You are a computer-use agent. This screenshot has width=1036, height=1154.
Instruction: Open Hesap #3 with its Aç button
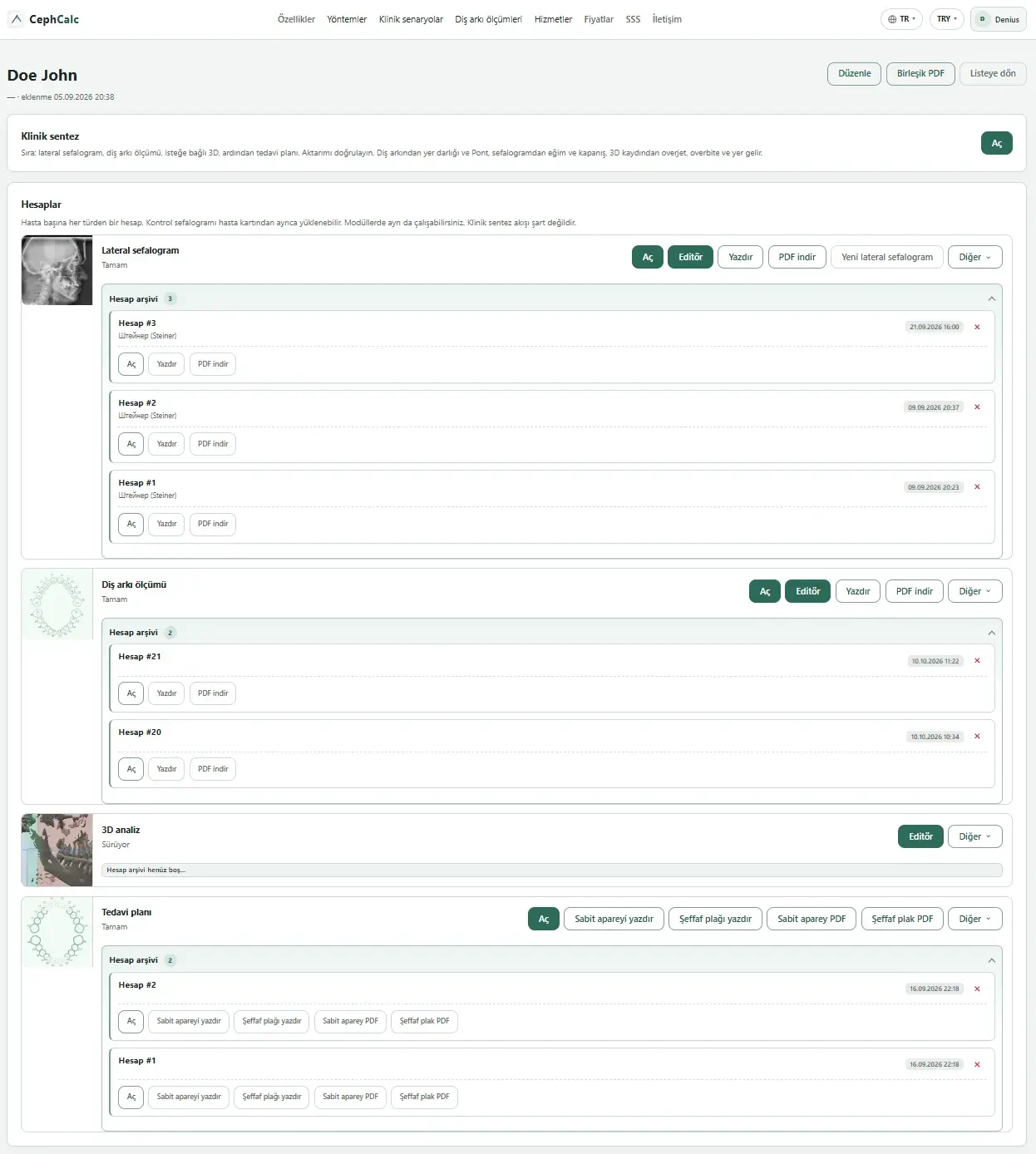[x=131, y=364]
